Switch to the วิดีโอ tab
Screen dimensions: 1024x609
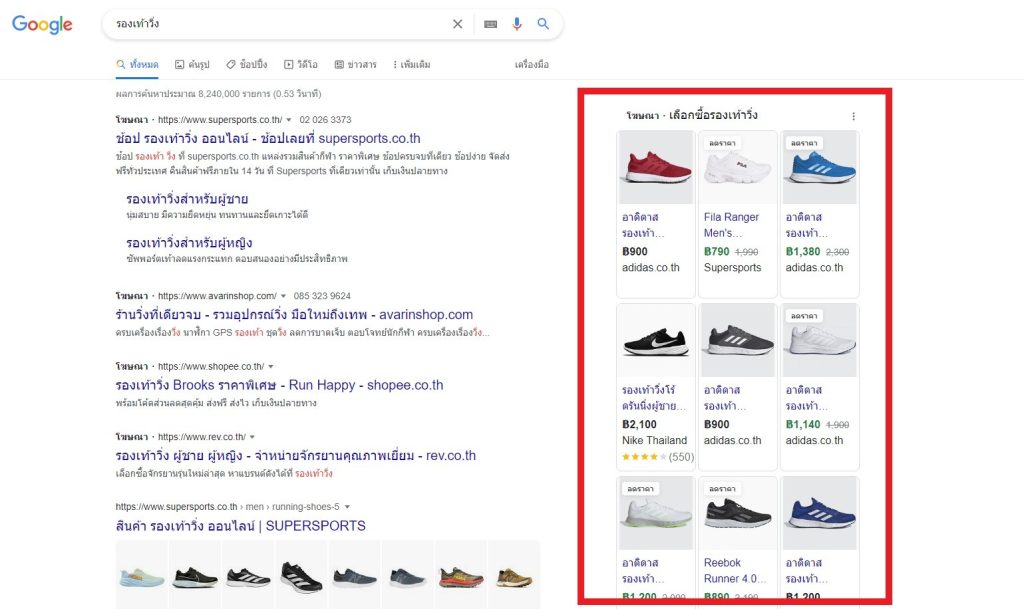pos(301,65)
